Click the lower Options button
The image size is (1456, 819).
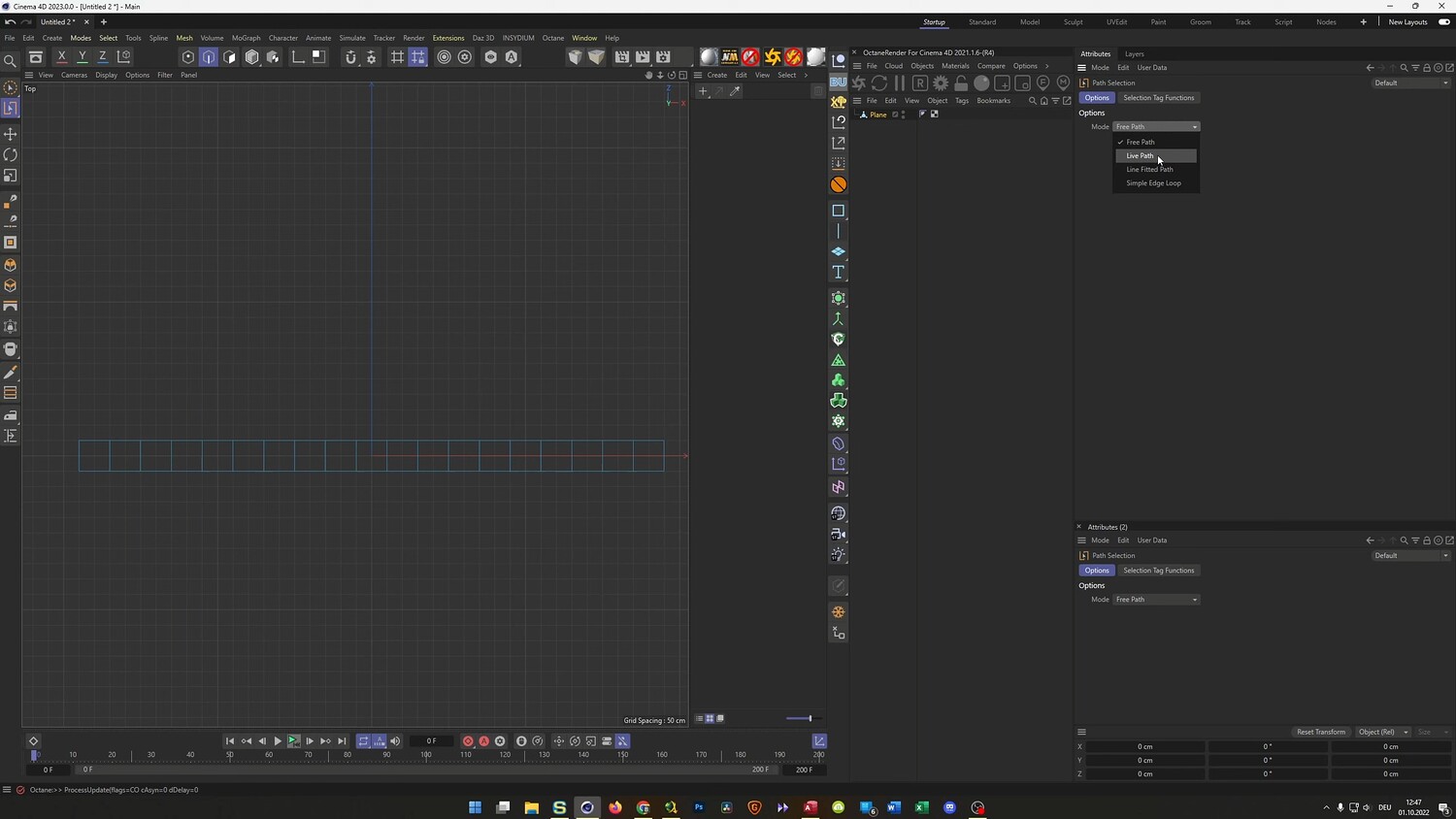pos(1097,571)
